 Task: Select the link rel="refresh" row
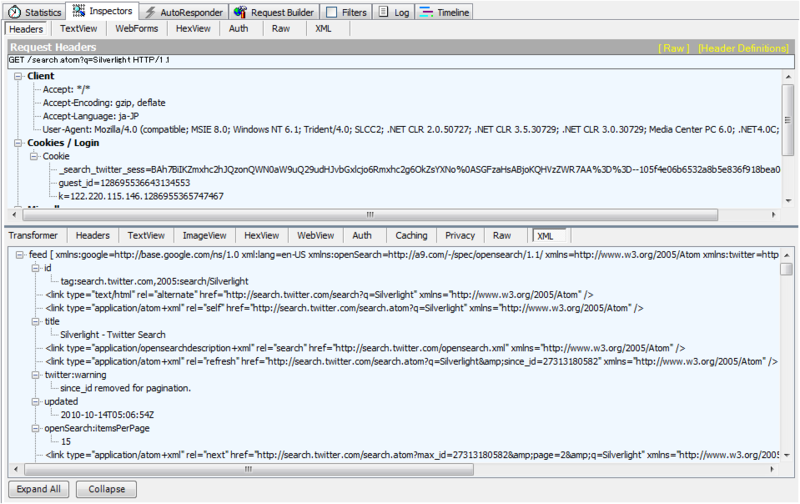(x=411, y=361)
